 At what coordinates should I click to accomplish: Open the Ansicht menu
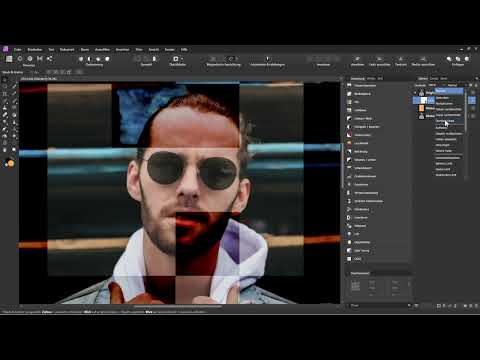(154, 50)
